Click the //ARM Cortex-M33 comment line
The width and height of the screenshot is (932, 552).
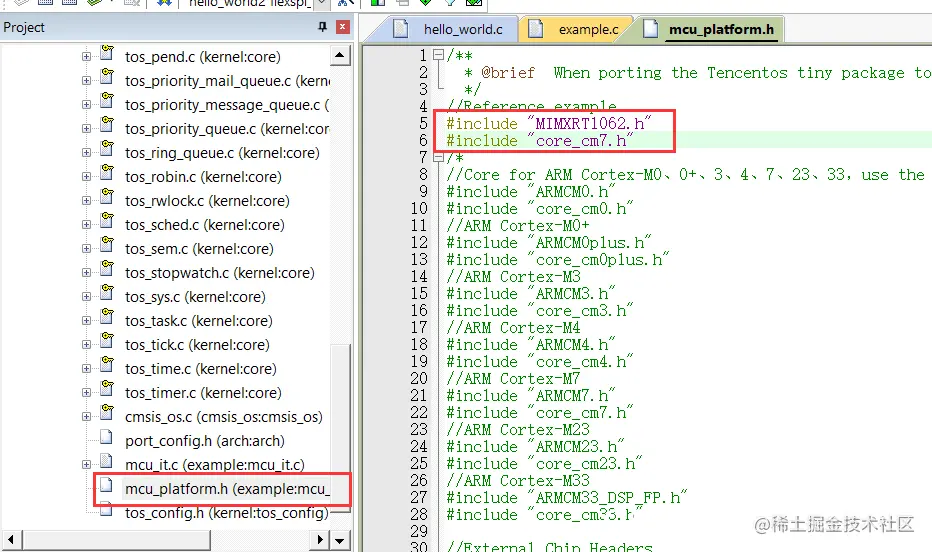click(518, 481)
